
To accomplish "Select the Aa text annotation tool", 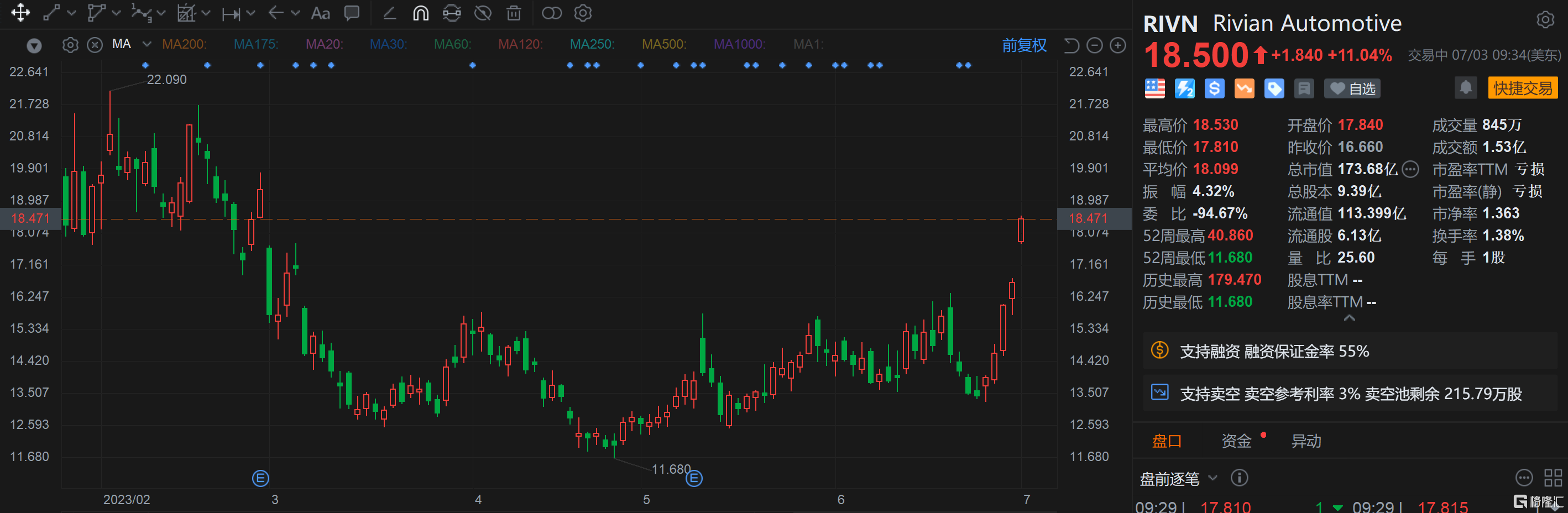I will 320,13.
